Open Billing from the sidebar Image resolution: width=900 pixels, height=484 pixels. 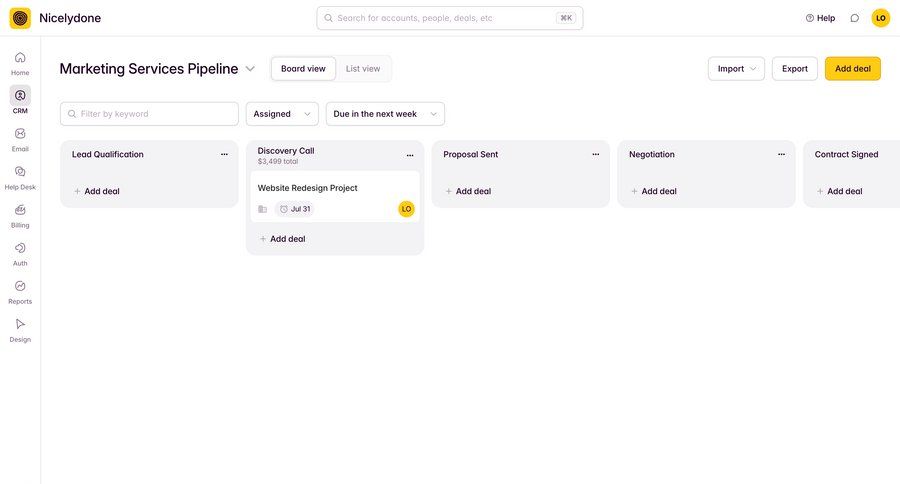(20, 216)
